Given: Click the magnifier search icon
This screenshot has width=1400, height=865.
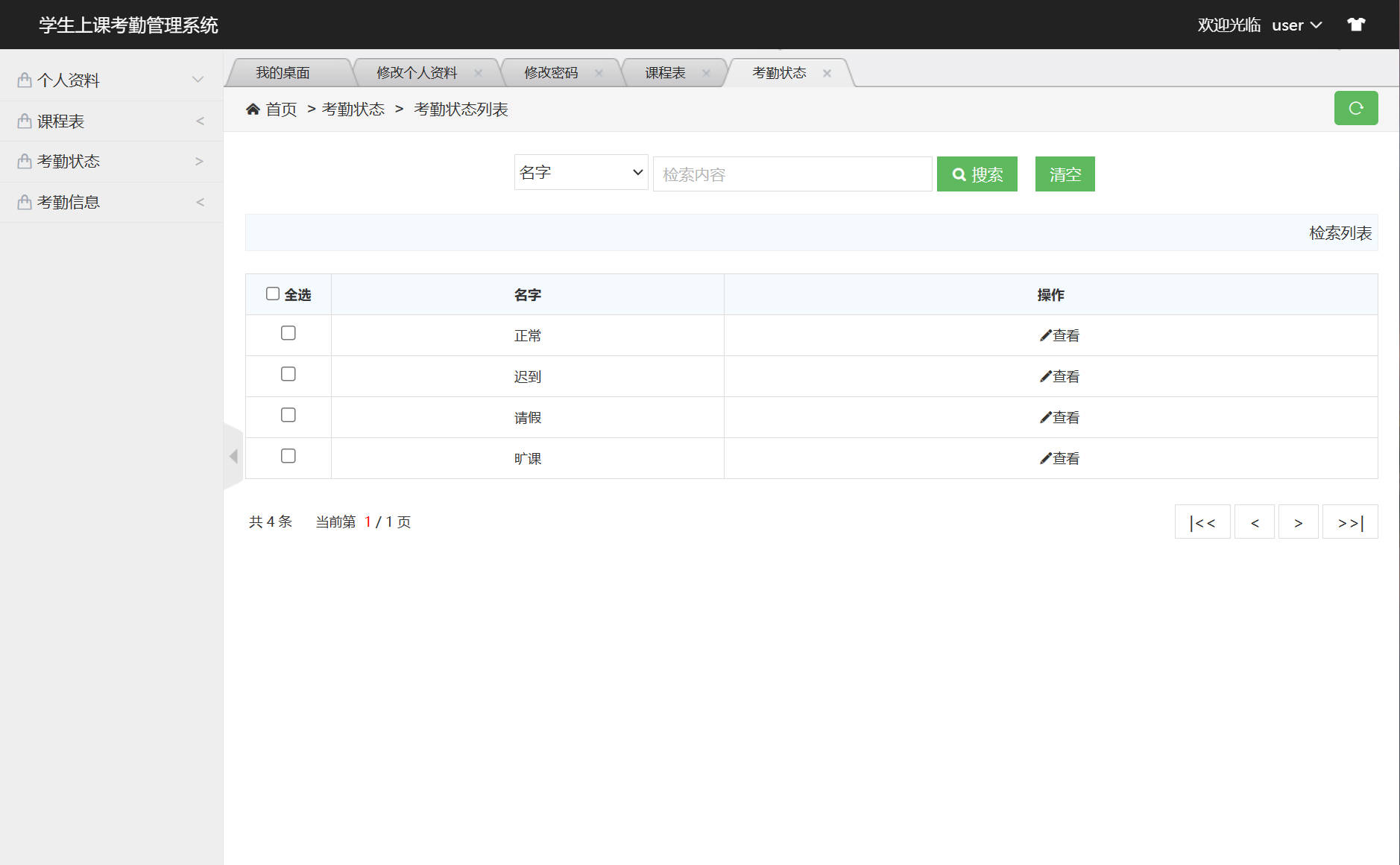Looking at the screenshot, I should (960, 174).
